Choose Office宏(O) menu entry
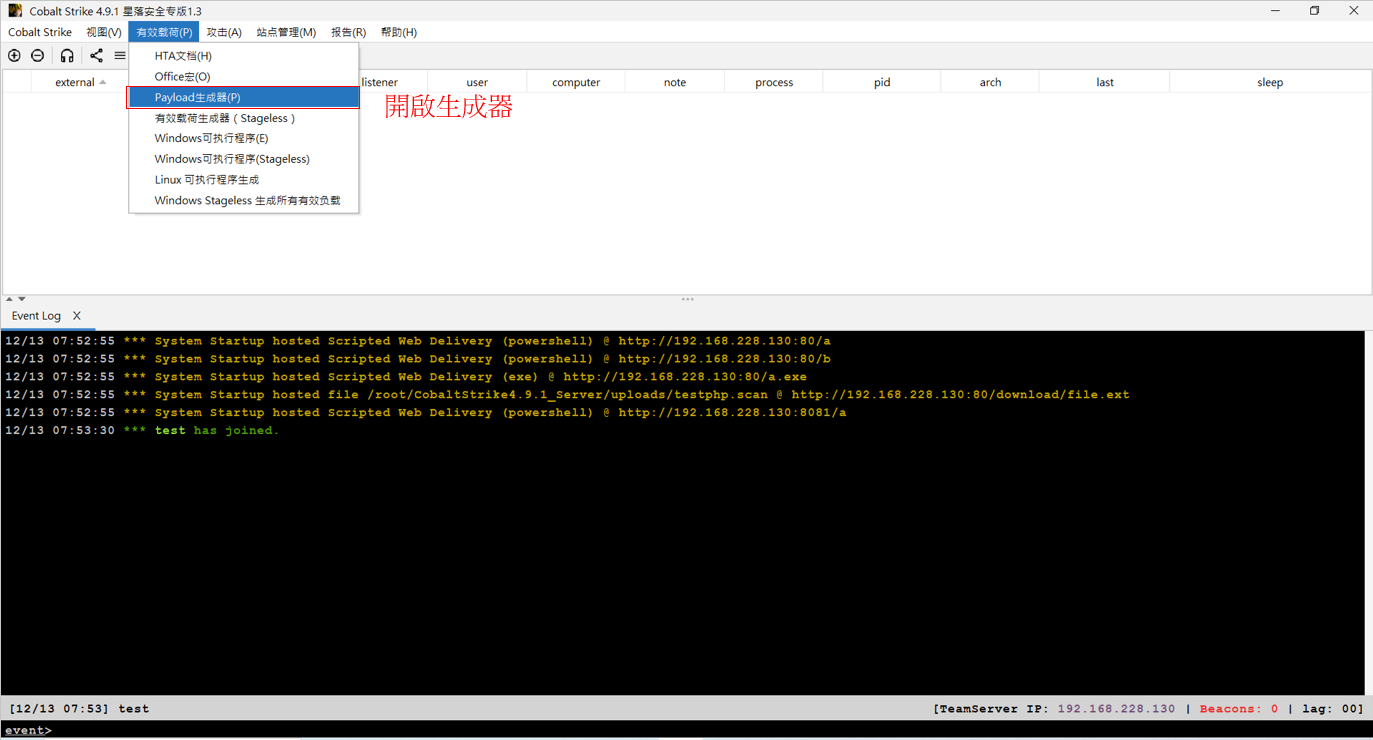The width and height of the screenshot is (1373, 740). [243, 77]
